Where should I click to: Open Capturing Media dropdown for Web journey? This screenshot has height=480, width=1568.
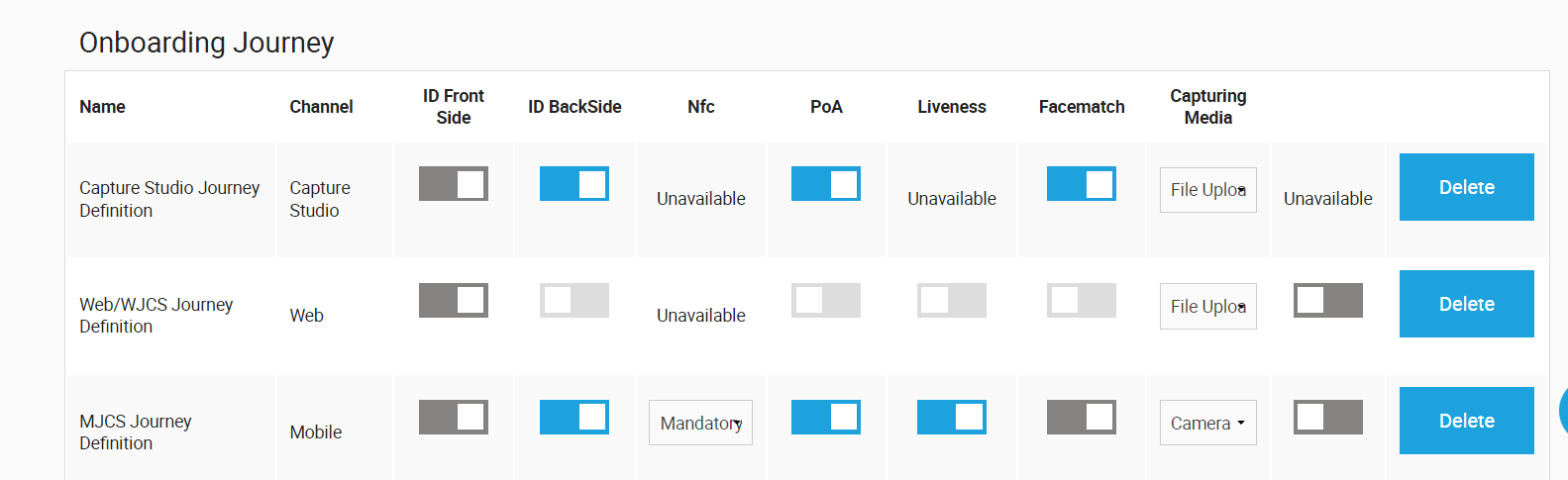coord(1208,307)
